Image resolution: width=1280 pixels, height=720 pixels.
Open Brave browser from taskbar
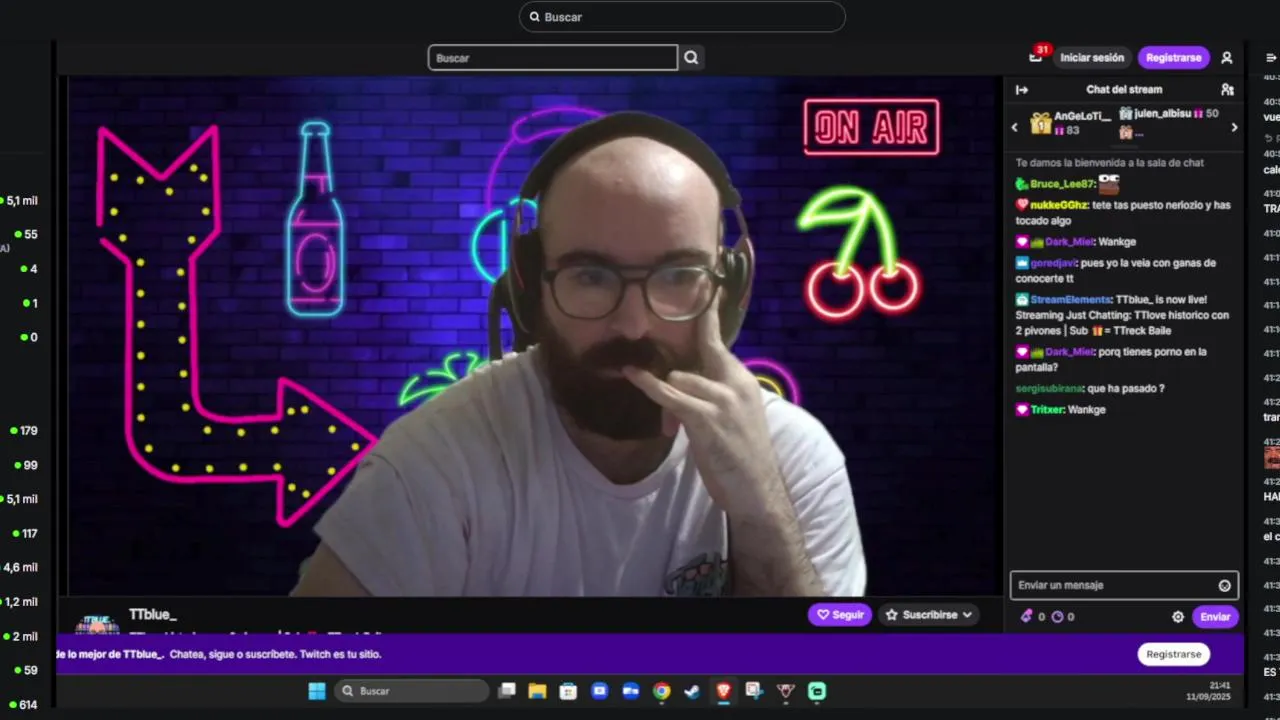click(x=723, y=691)
